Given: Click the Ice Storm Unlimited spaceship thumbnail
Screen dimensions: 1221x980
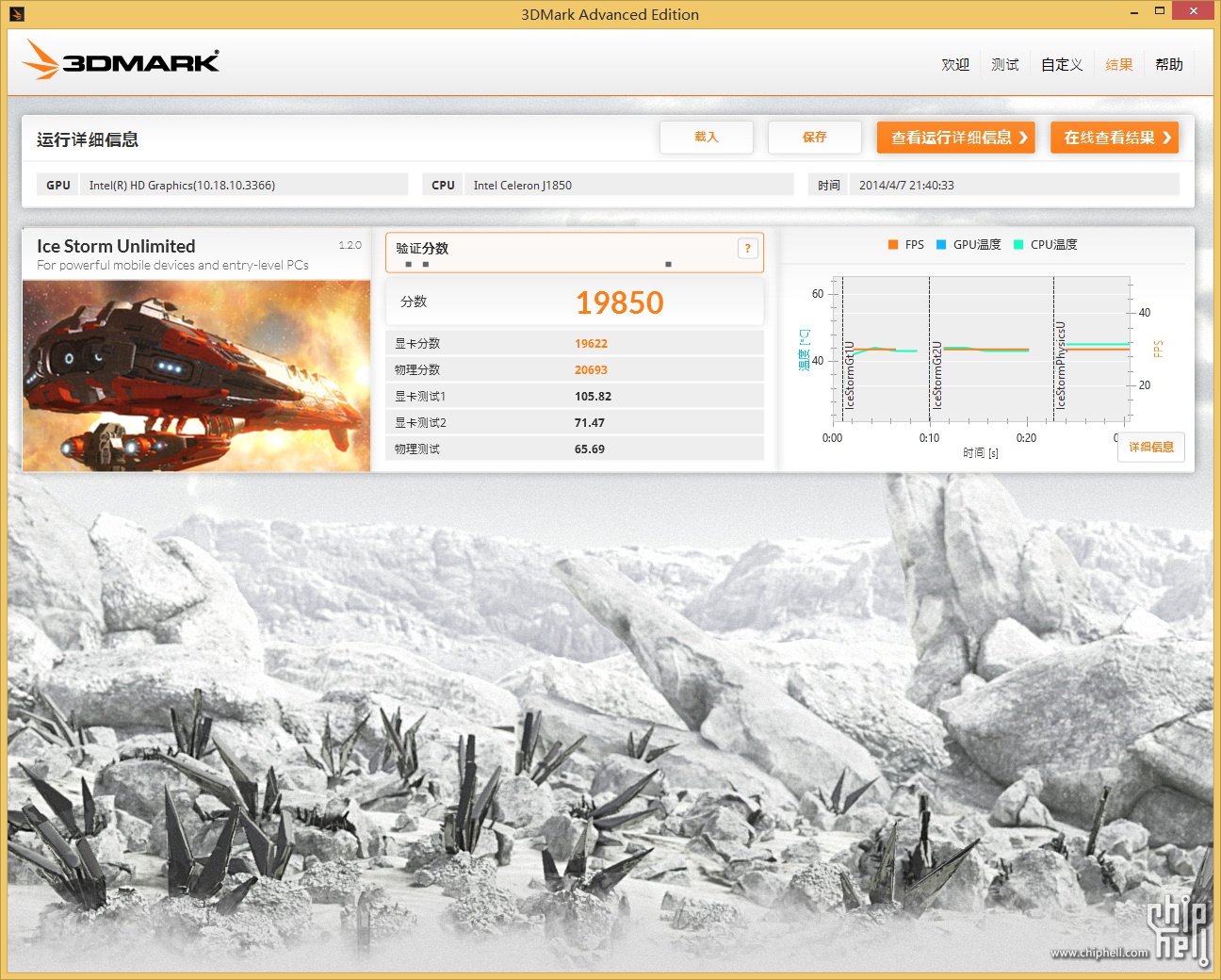Looking at the screenshot, I should coord(196,375).
